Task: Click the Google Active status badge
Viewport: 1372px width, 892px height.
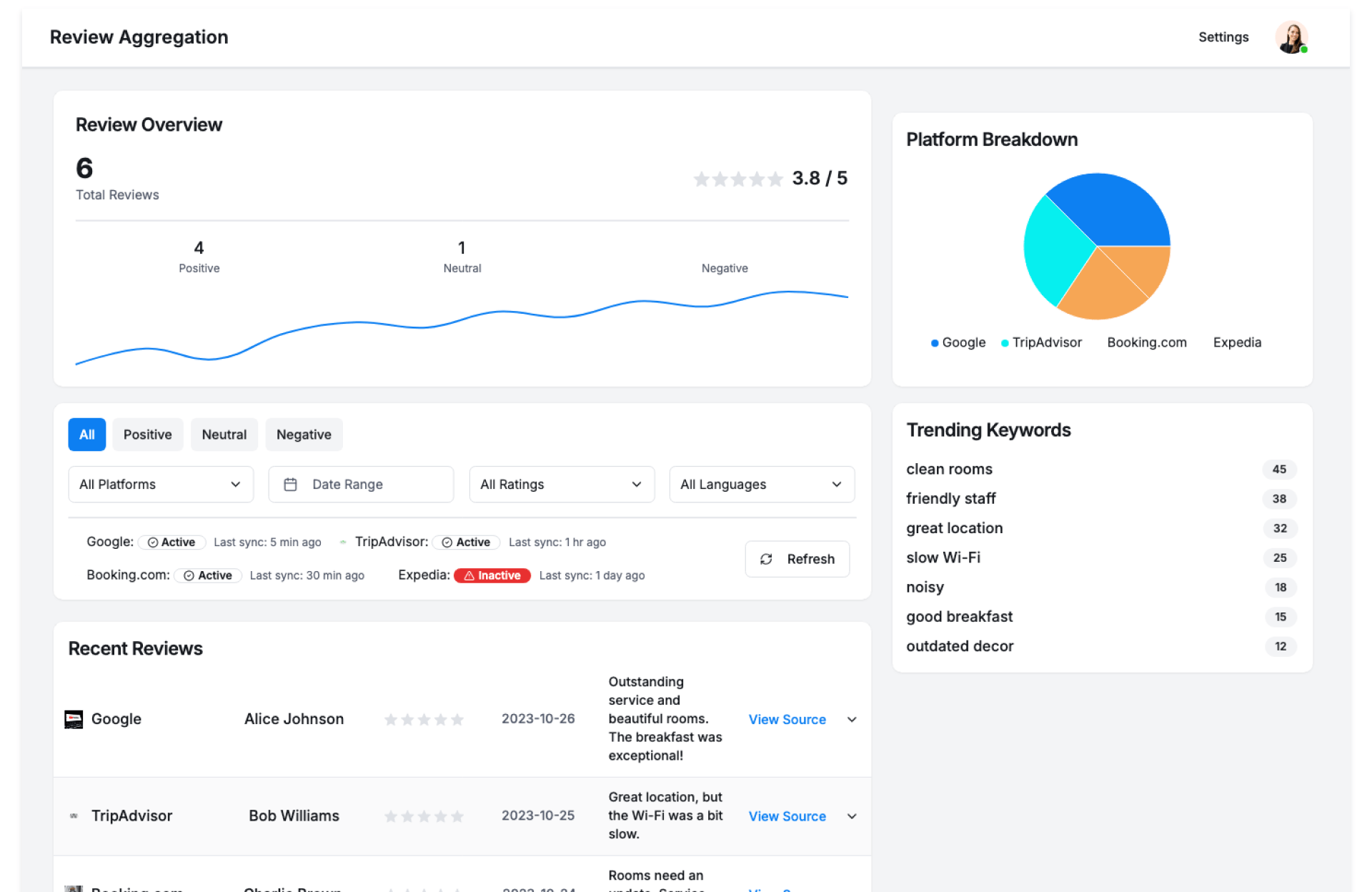Action: pyautogui.click(x=171, y=542)
